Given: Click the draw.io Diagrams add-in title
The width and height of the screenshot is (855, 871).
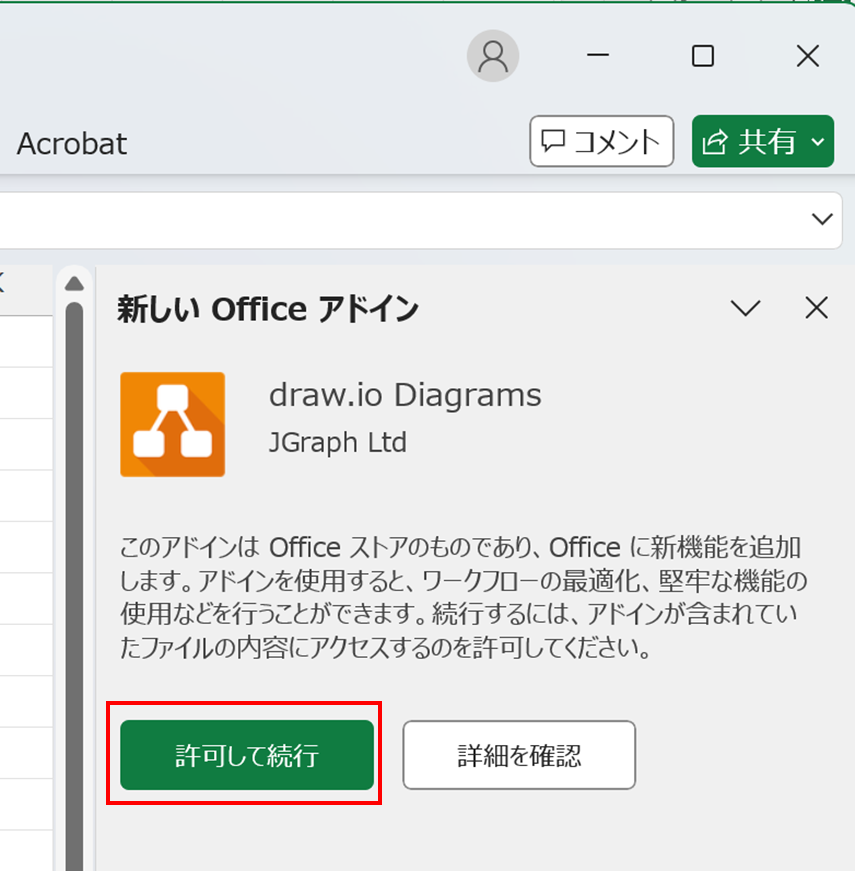Looking at the screenshot, I should point(405,396).
